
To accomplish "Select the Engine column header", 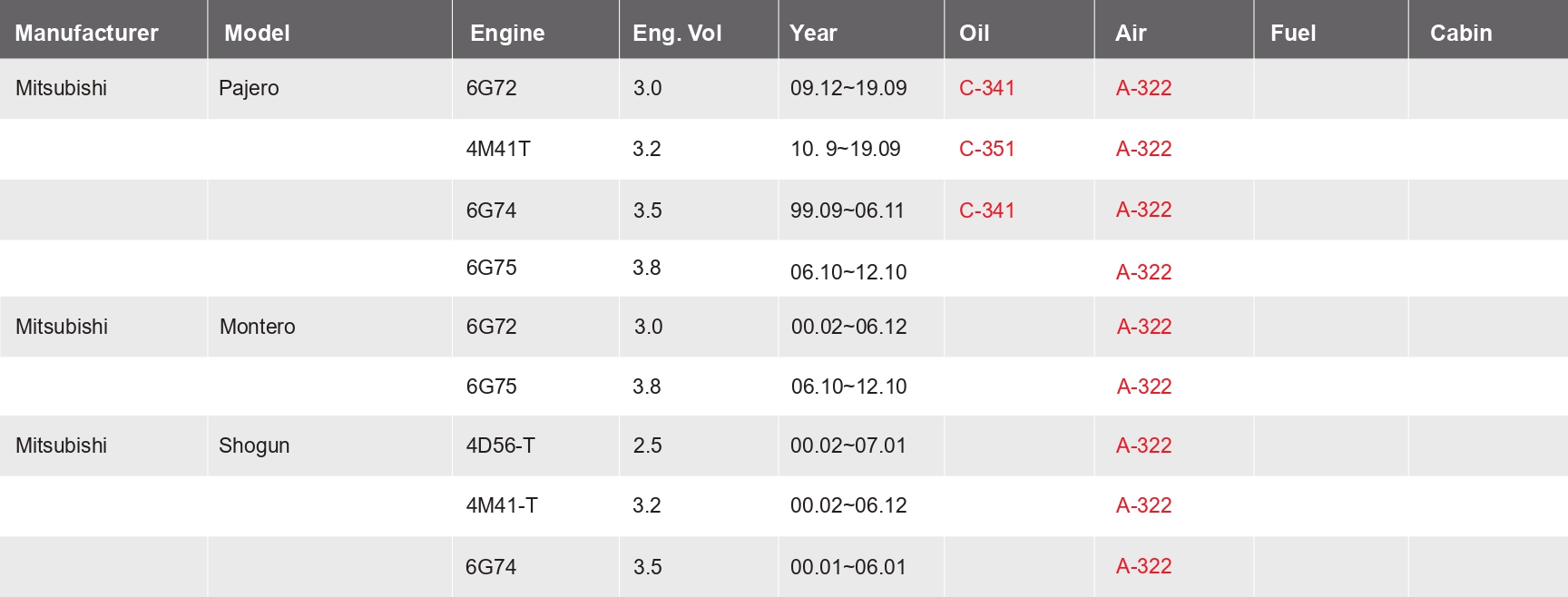I will (507, 34).
